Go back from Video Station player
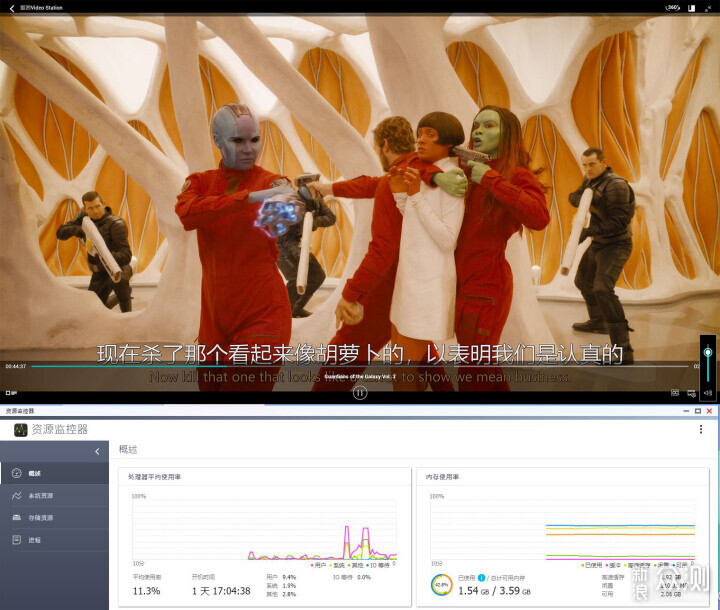 click(12, 8)
